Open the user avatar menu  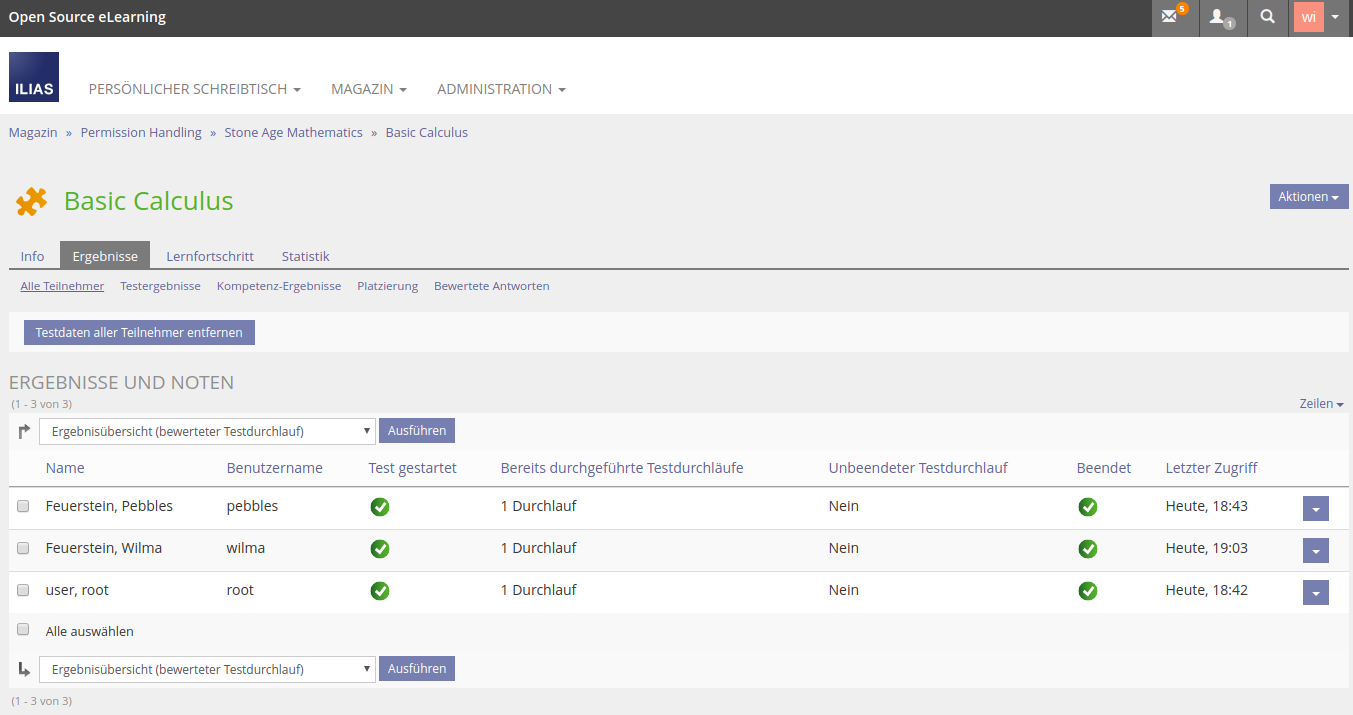coord(1319,17)
